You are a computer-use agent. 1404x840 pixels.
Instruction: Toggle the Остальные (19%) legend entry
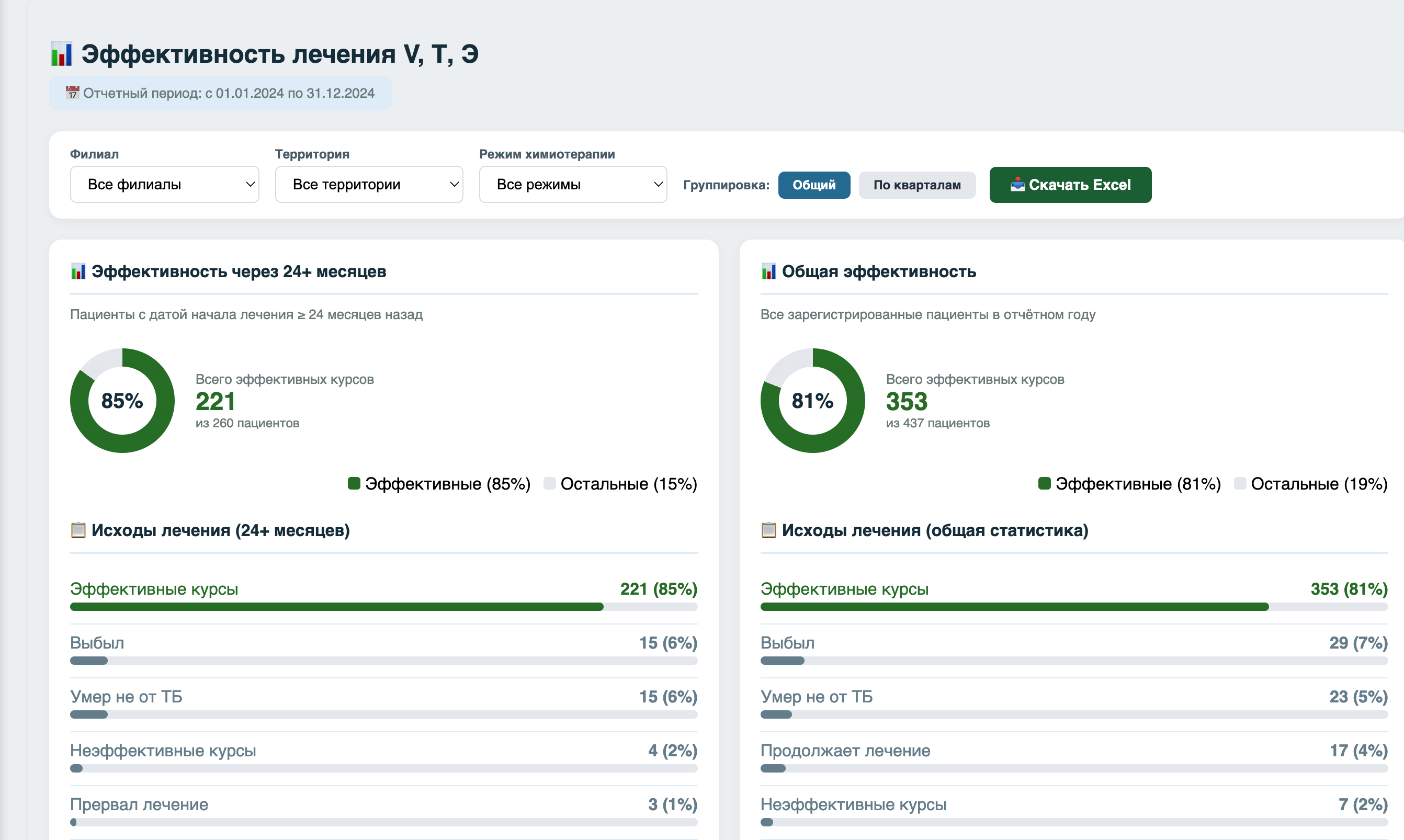(1311, 484)
